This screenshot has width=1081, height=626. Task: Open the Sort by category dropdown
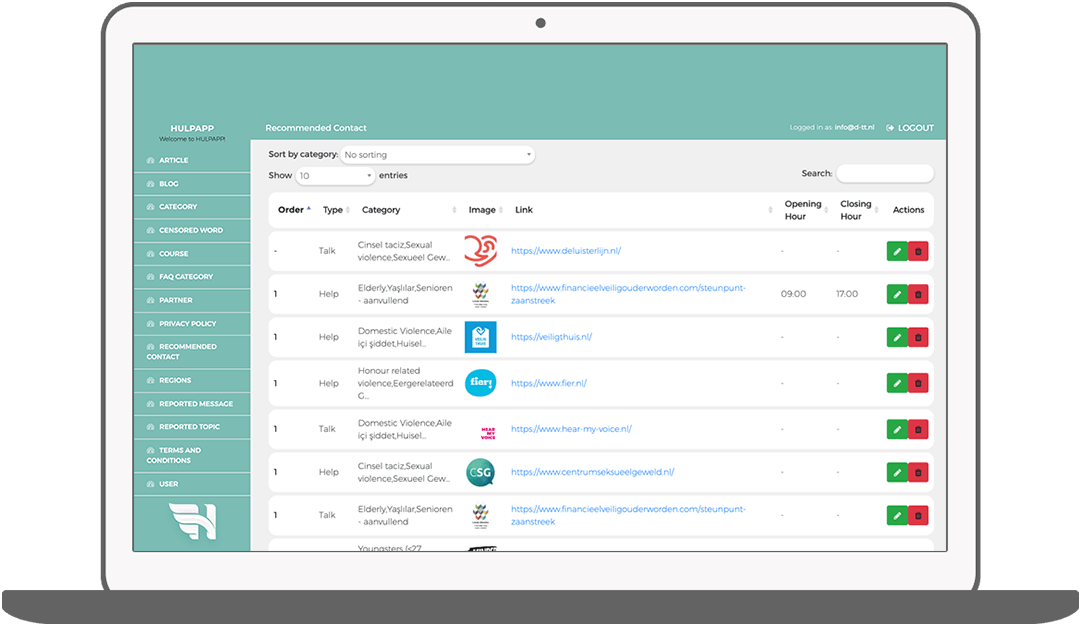tap(438, 154)
